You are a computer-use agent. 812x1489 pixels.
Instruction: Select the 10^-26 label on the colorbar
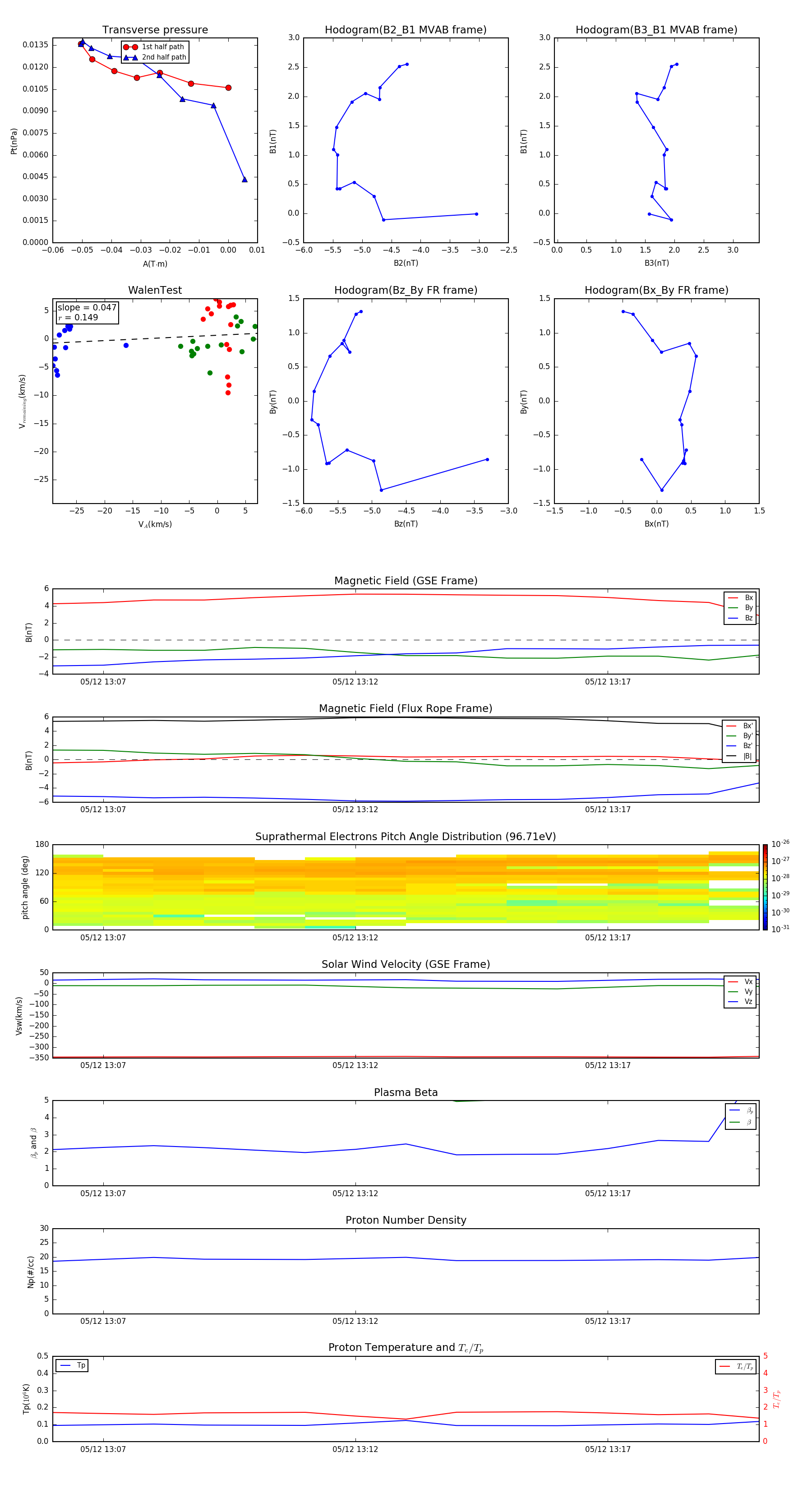780,844
